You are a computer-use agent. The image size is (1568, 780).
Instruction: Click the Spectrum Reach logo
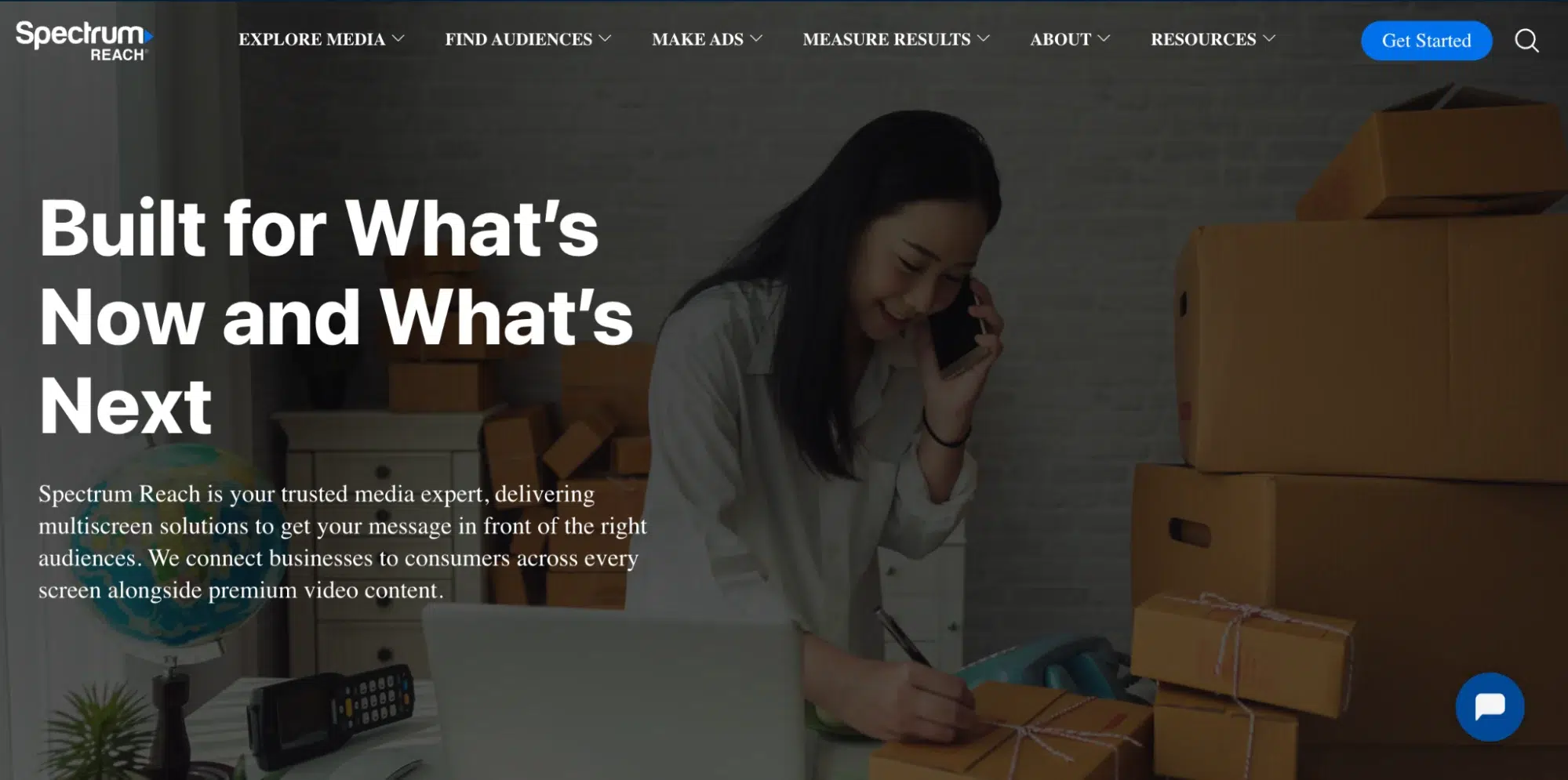(84, 41)
